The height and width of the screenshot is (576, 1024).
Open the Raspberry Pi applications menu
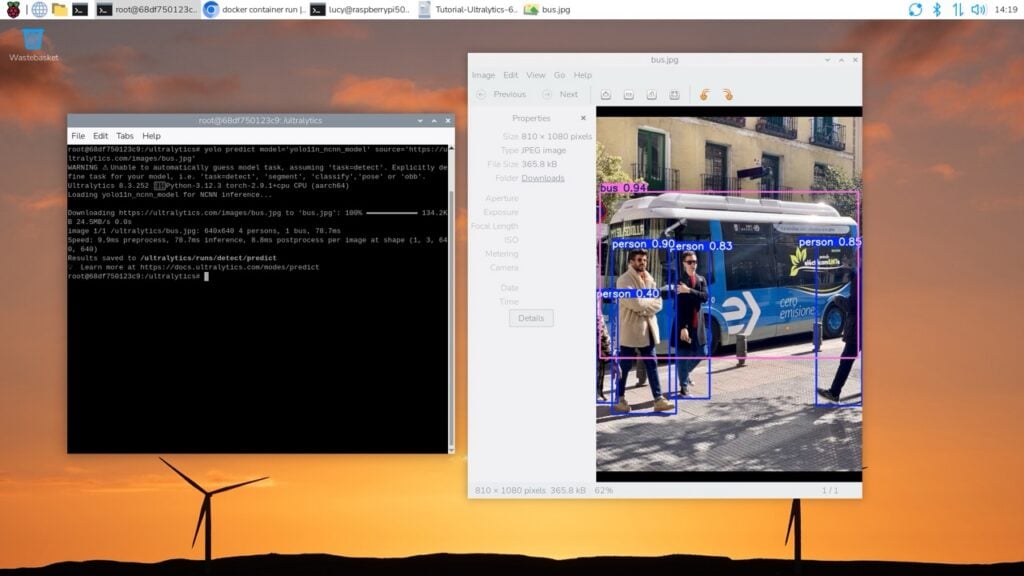pyautogui.click(x=13, y=9)
